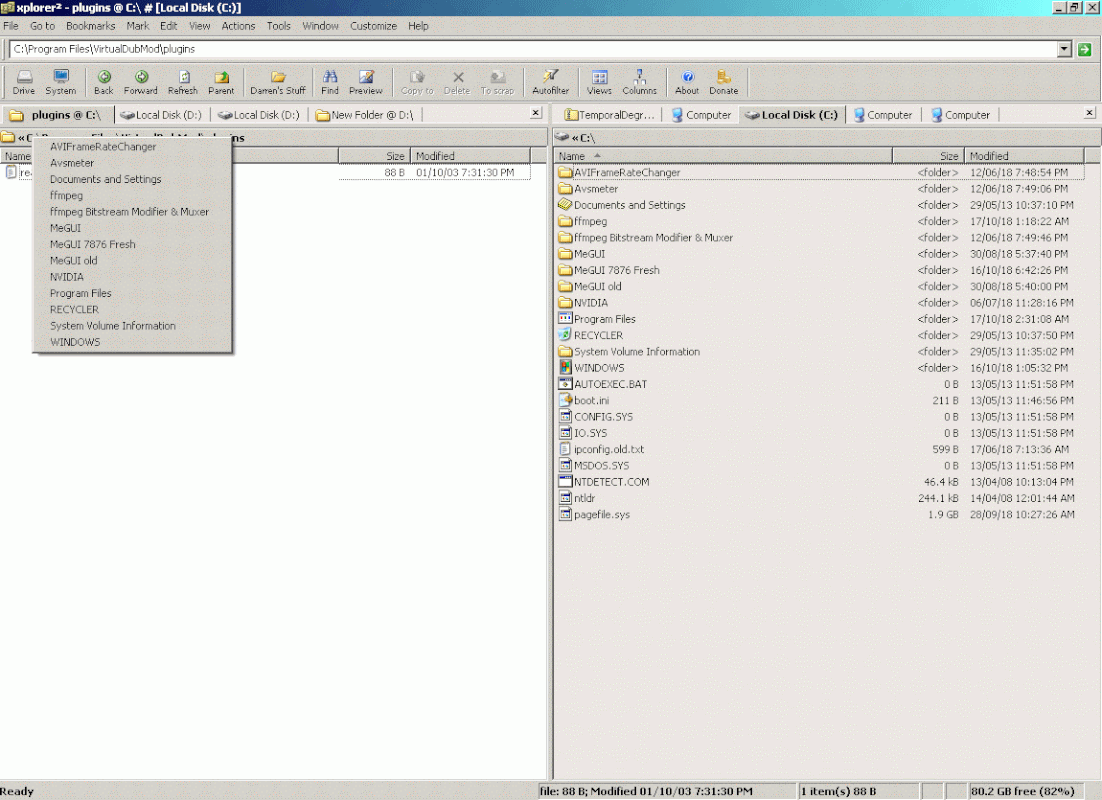
Task: Open the Actions menu
Action: click(238, 26)
